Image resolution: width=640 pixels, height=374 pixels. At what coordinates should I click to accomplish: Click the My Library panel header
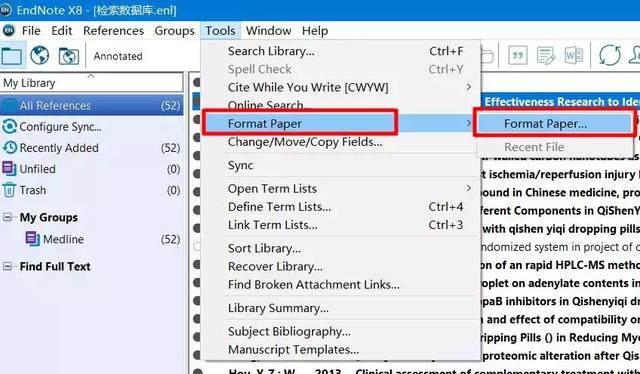pyautogui.click(x=91, y=83)
